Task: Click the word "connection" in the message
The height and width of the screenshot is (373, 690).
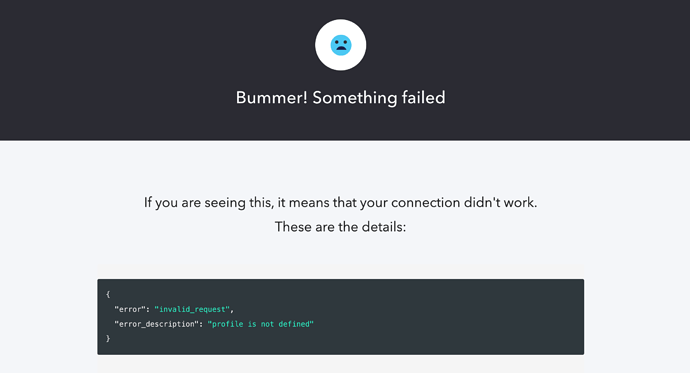Action: (426, 202)
